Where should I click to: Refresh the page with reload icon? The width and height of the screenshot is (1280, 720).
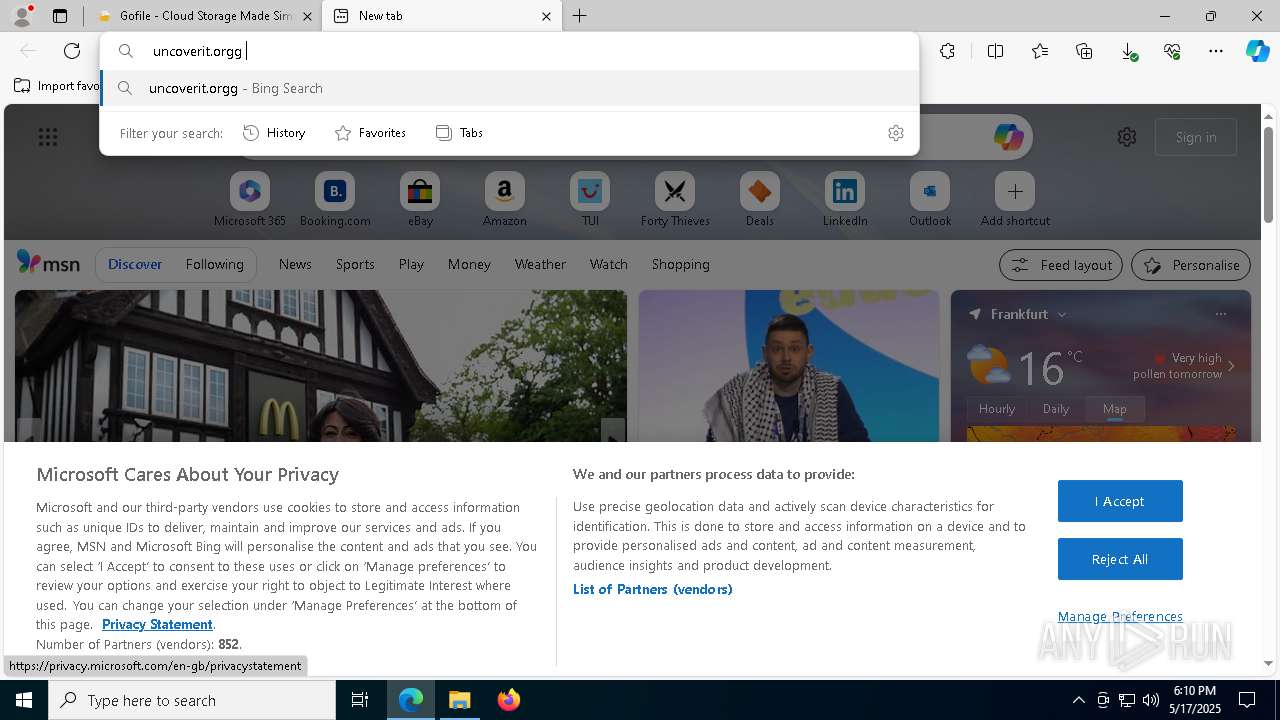(x=72, y=51)
